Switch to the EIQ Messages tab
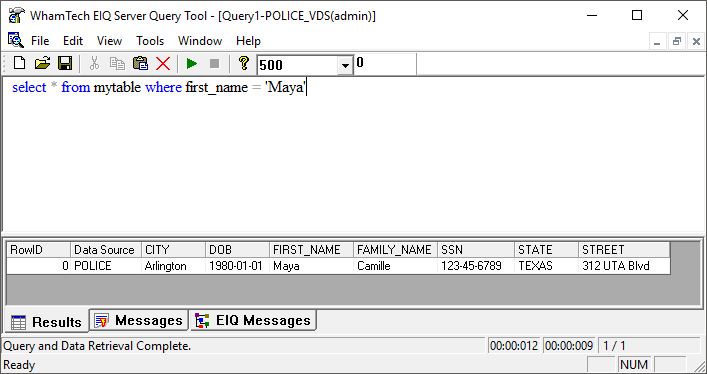The image size is (707, 374). 253,320
